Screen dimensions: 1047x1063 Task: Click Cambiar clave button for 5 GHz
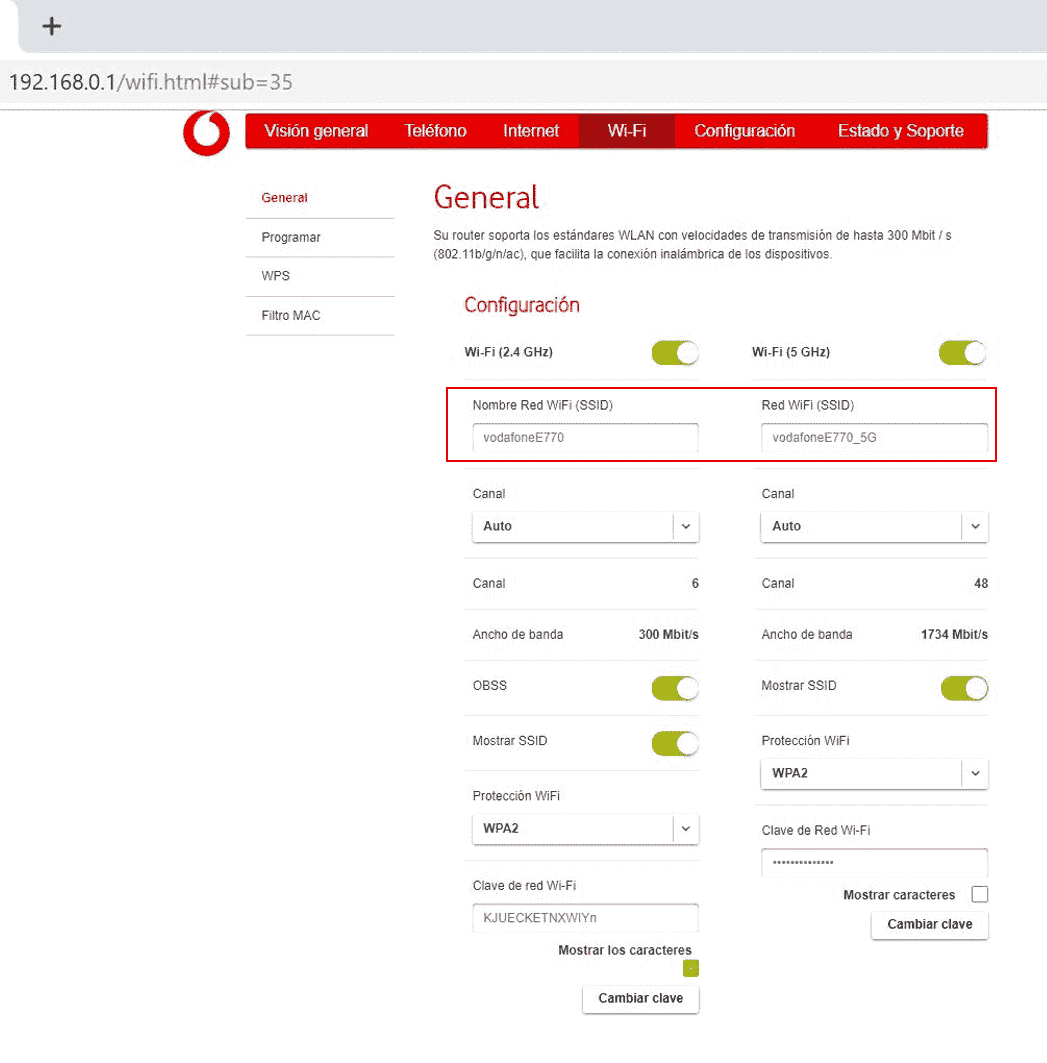(929, 925)
